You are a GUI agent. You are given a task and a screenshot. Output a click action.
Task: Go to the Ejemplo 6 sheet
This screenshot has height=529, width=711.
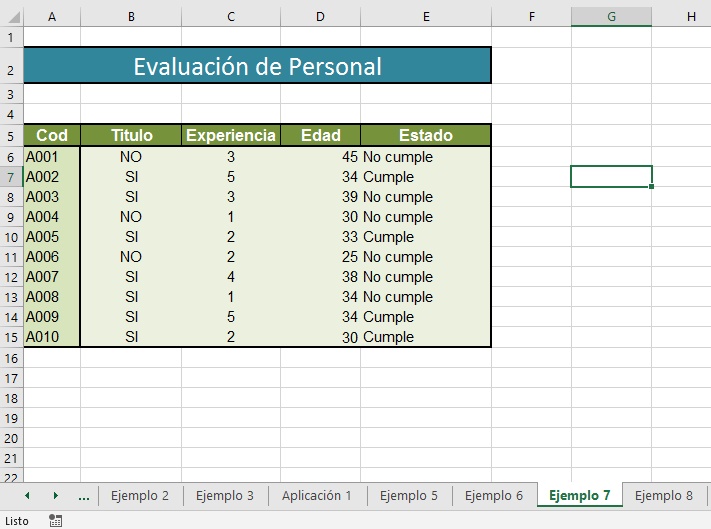(x=494, y=495)
